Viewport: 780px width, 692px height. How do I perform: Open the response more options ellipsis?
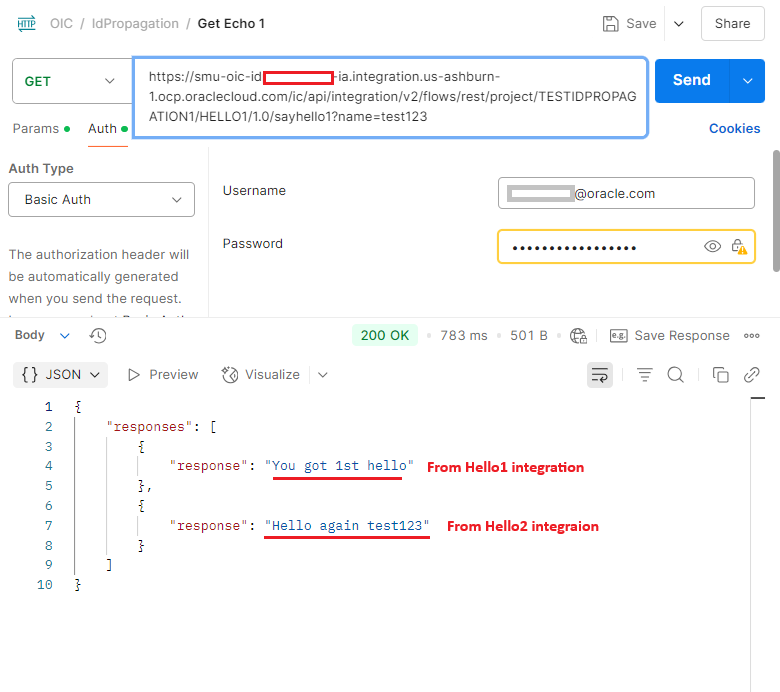tap(752, 336)
